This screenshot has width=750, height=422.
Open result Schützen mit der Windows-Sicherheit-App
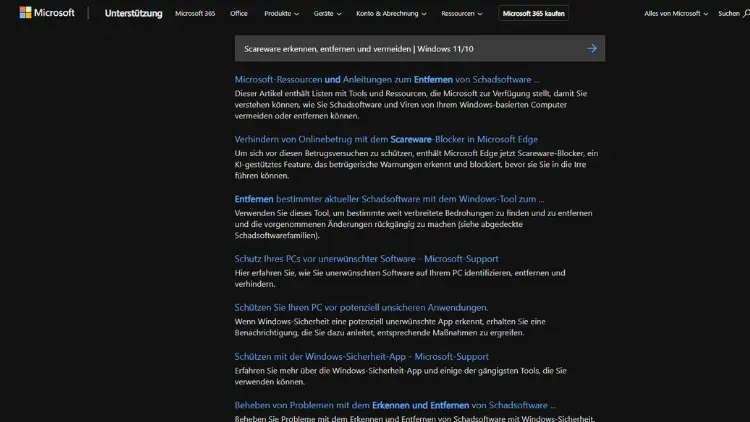(x=362, y=356)
